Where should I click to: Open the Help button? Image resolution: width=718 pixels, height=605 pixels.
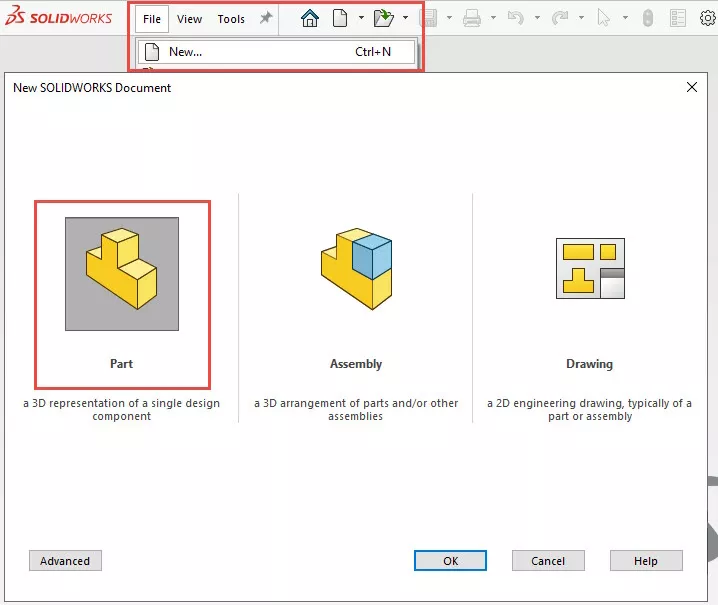(646, 561)
